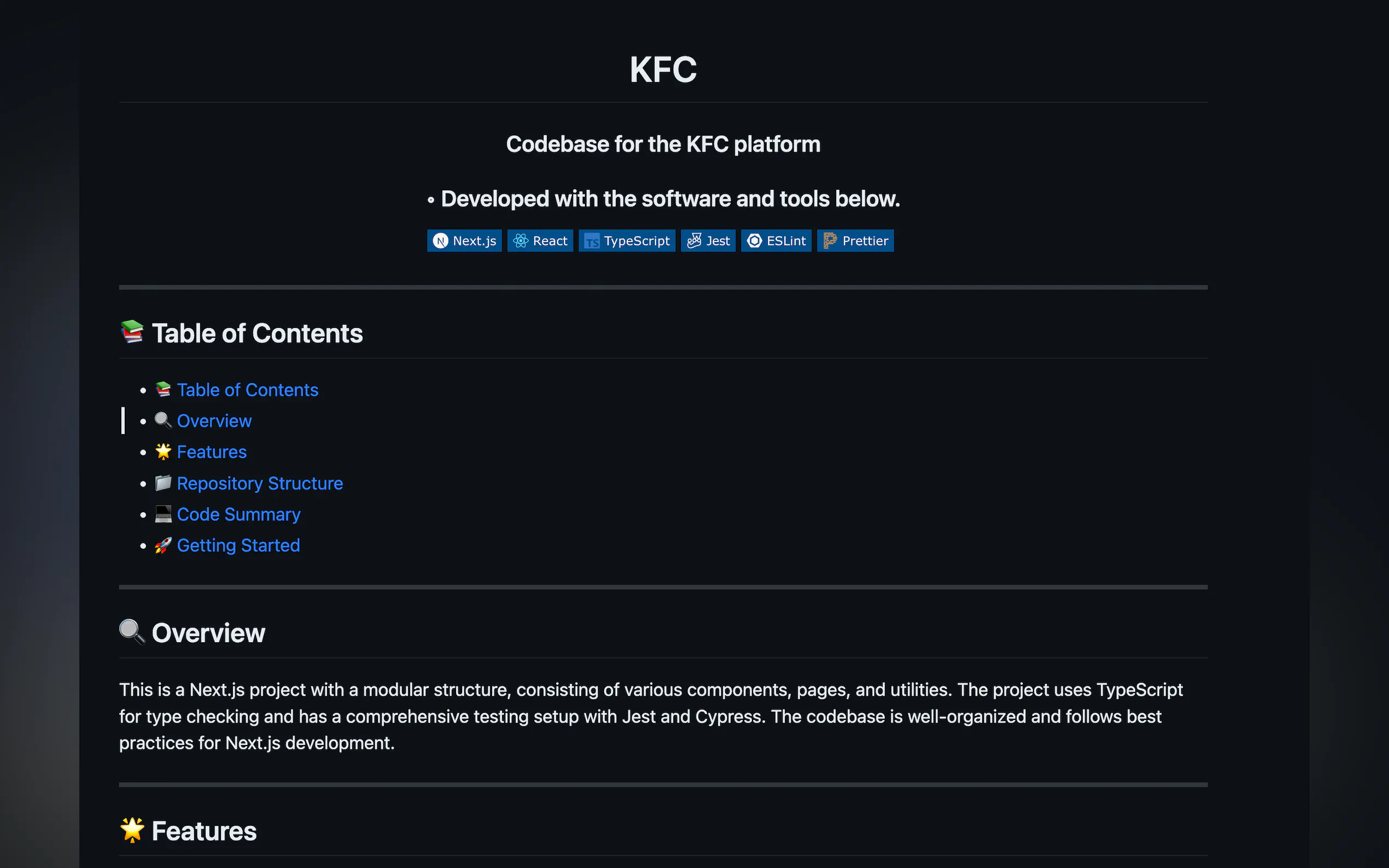Viewport: 1389px width, 868px height.
Task: Click the magnifier emoji beside Overview link
Action: point(163,421)
